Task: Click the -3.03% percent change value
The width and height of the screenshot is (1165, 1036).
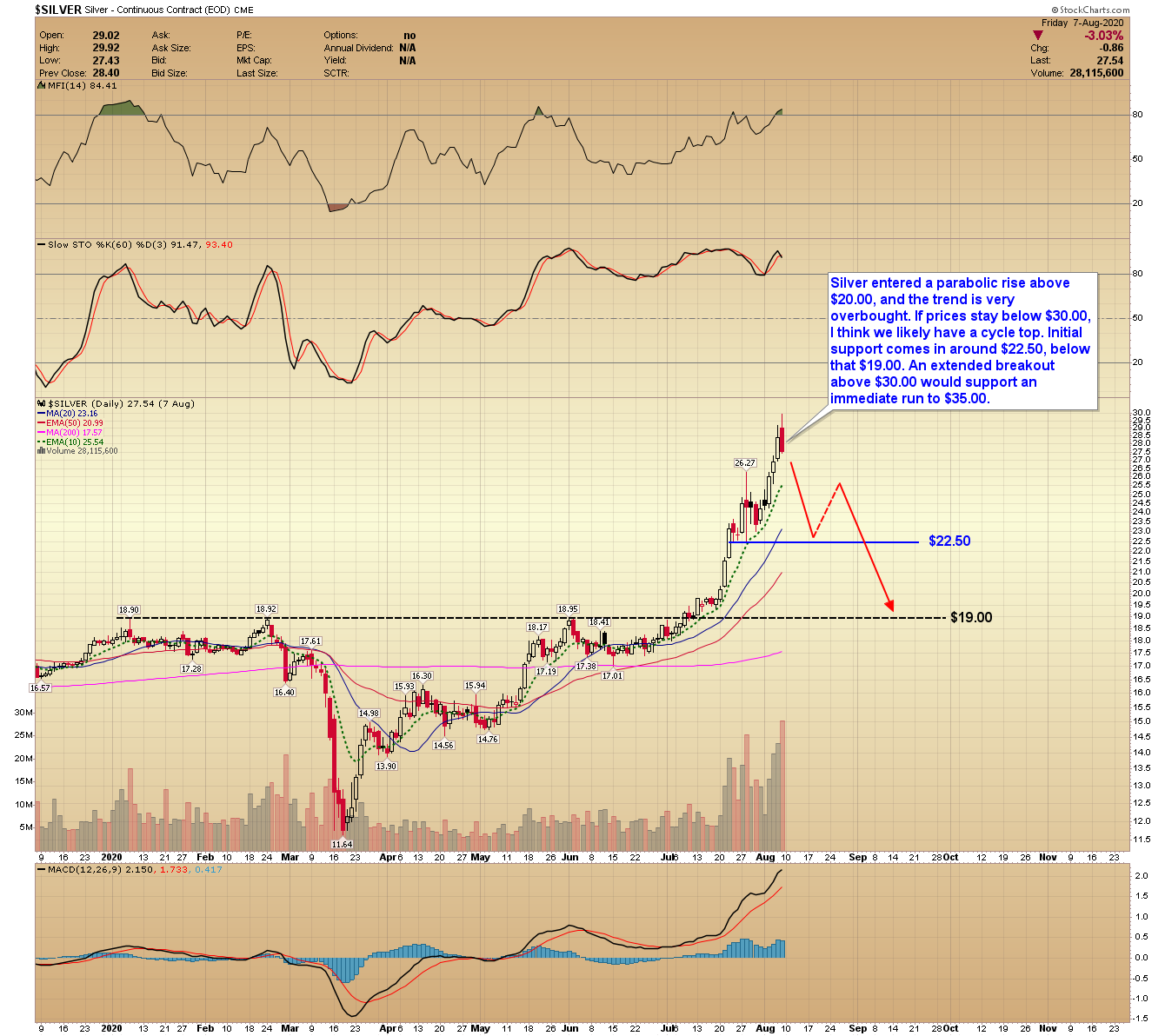Action: point(1103,36)
